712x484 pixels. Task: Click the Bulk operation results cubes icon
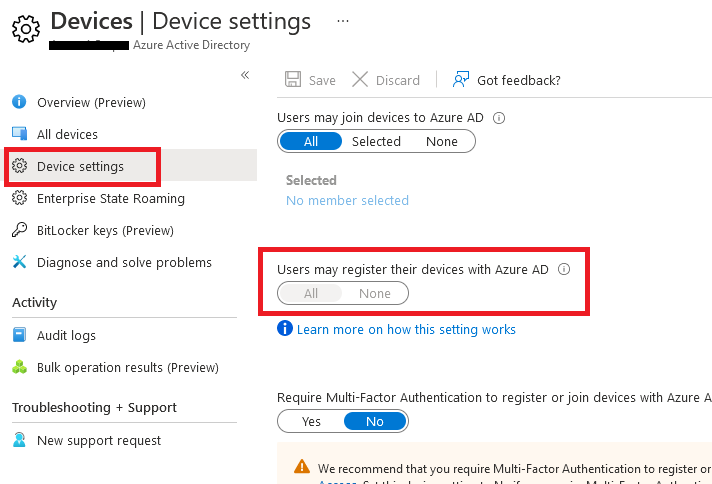click(19, 367)
